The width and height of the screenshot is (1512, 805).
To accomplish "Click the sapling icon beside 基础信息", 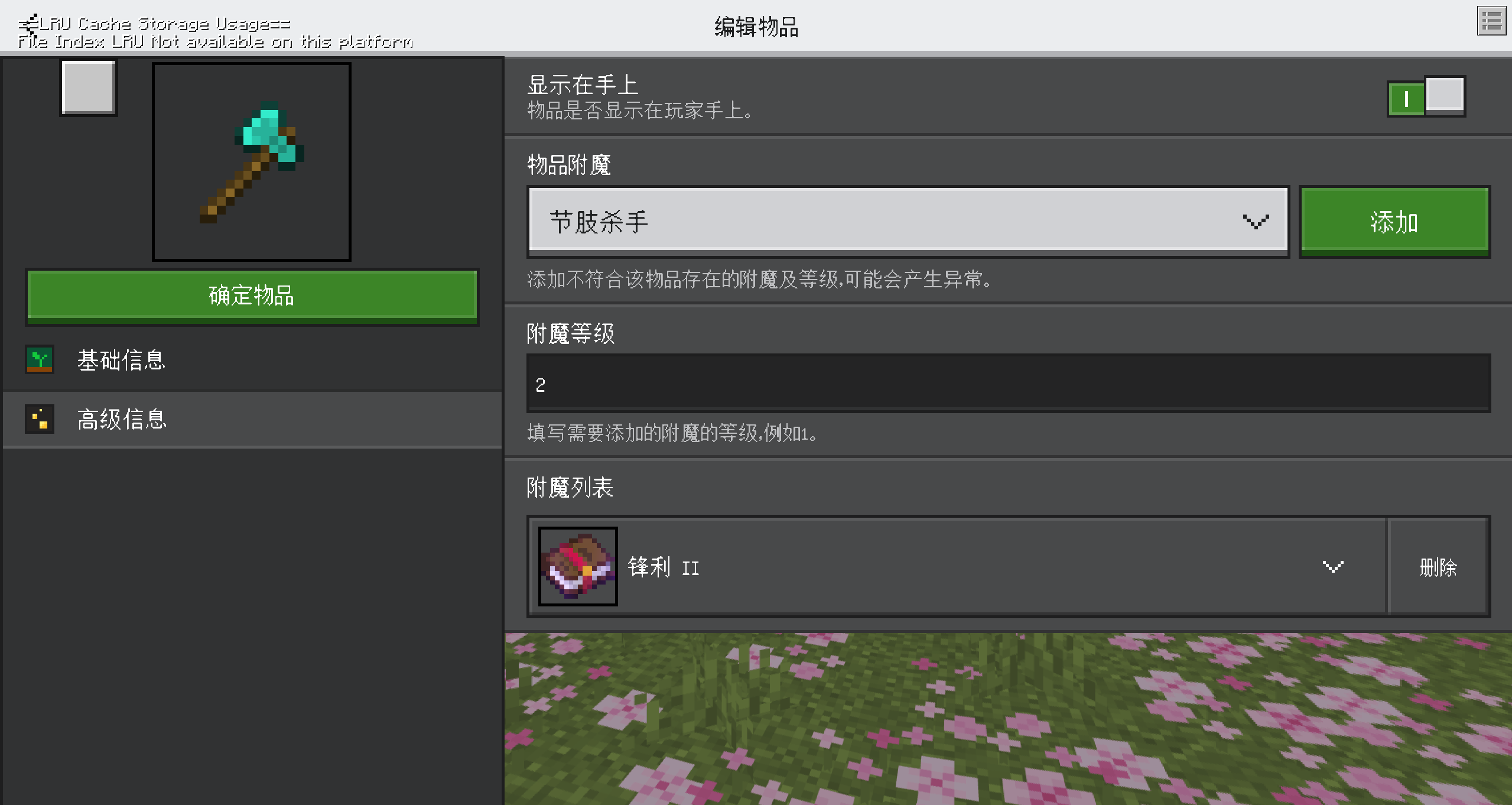I will [x=40, y=359].
